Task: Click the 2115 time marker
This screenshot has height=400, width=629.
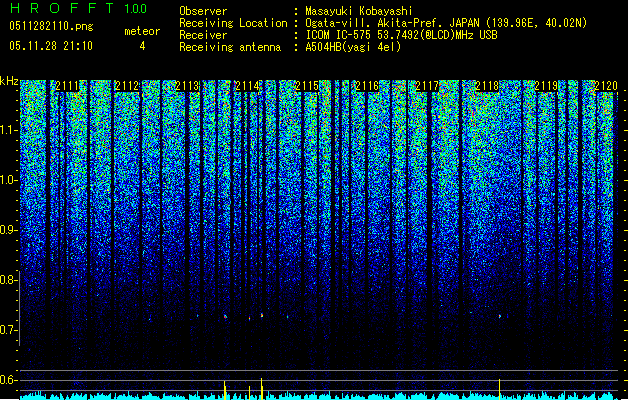Action: tap(307, 86)
